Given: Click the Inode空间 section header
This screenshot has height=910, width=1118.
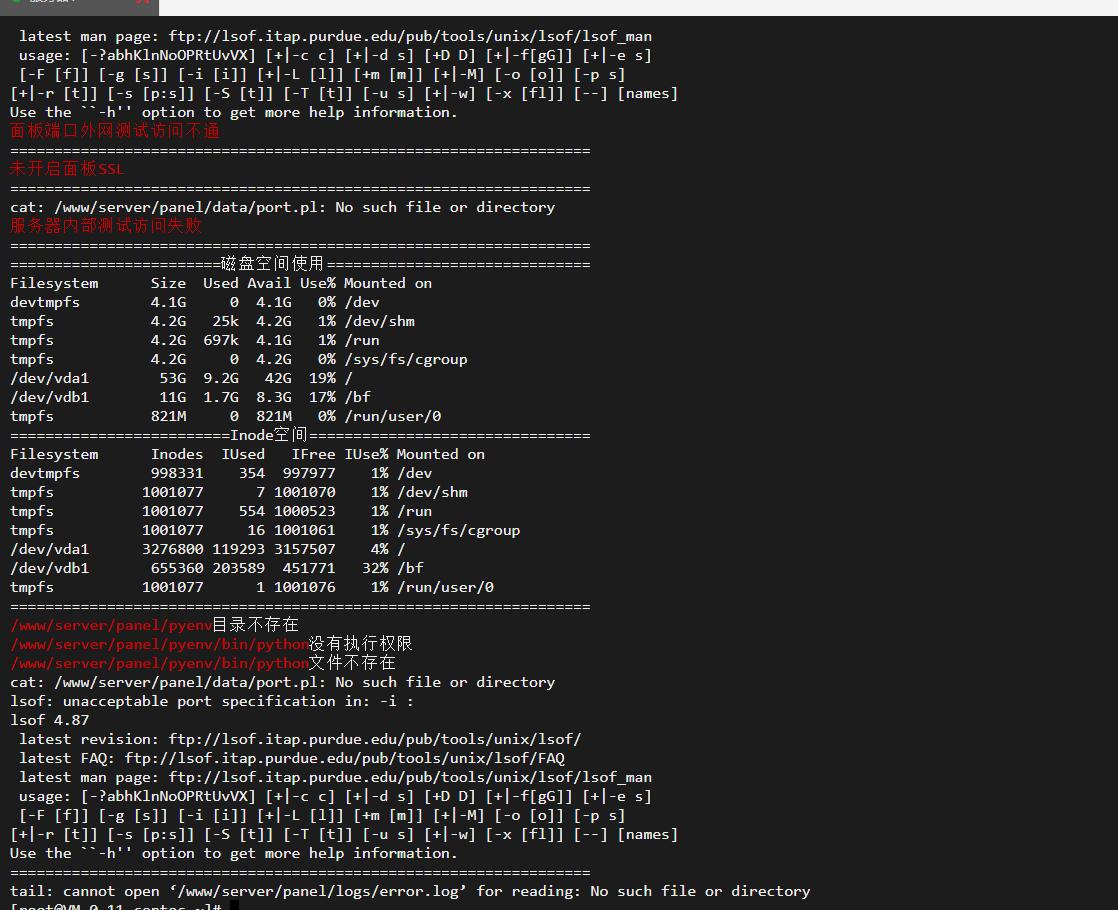Looking at the screenshot, I should click(268, 435).
